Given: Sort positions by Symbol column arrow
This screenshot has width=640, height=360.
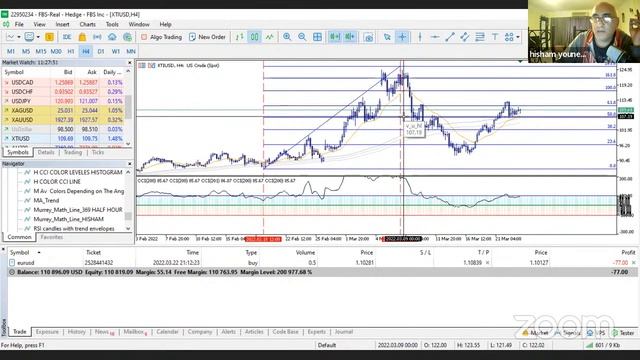Looking at the screenshot, I should coord(39,253).
